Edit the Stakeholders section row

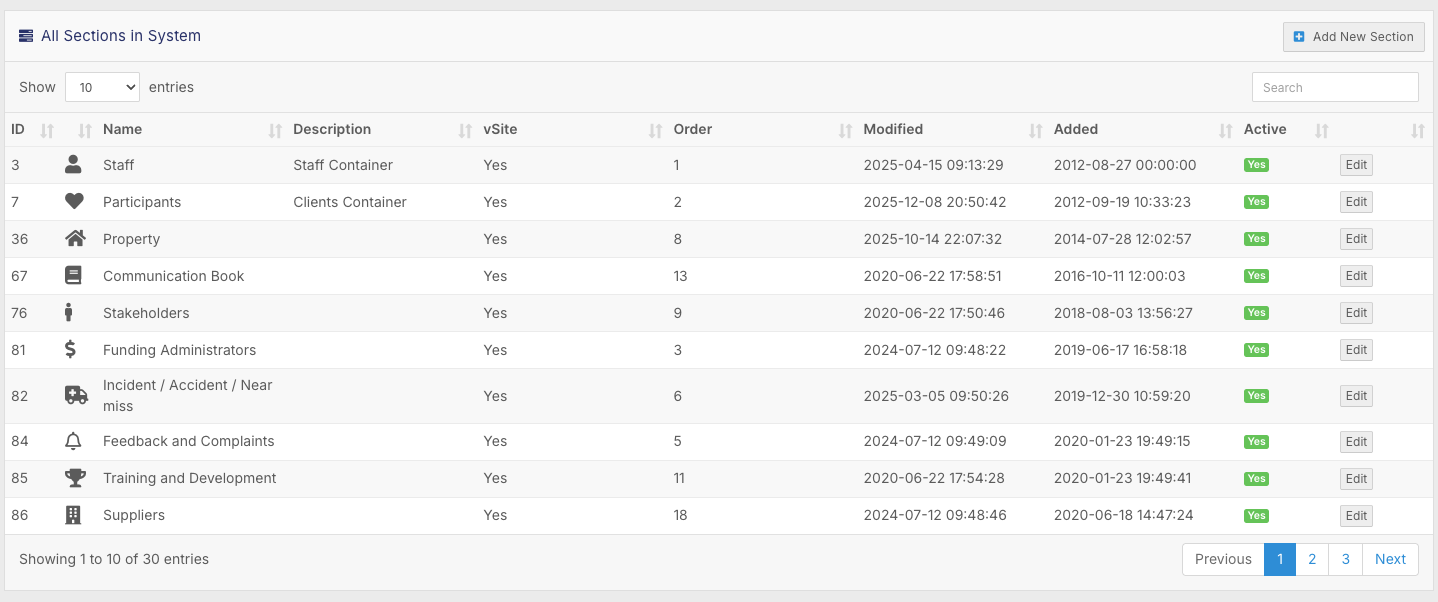[x=1356, y=313]
